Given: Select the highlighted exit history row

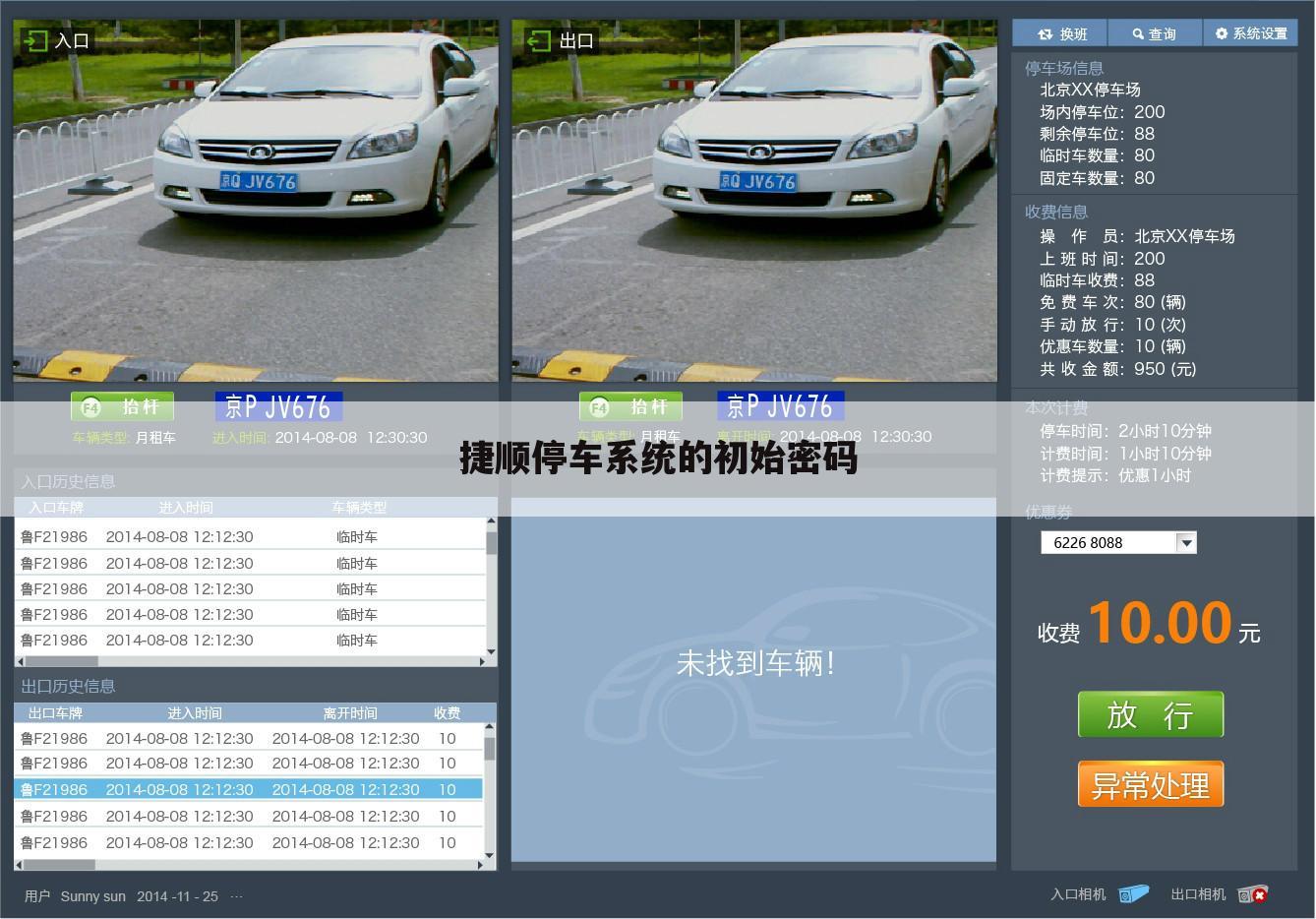Looking at the screenshot, I should point(248,789).
